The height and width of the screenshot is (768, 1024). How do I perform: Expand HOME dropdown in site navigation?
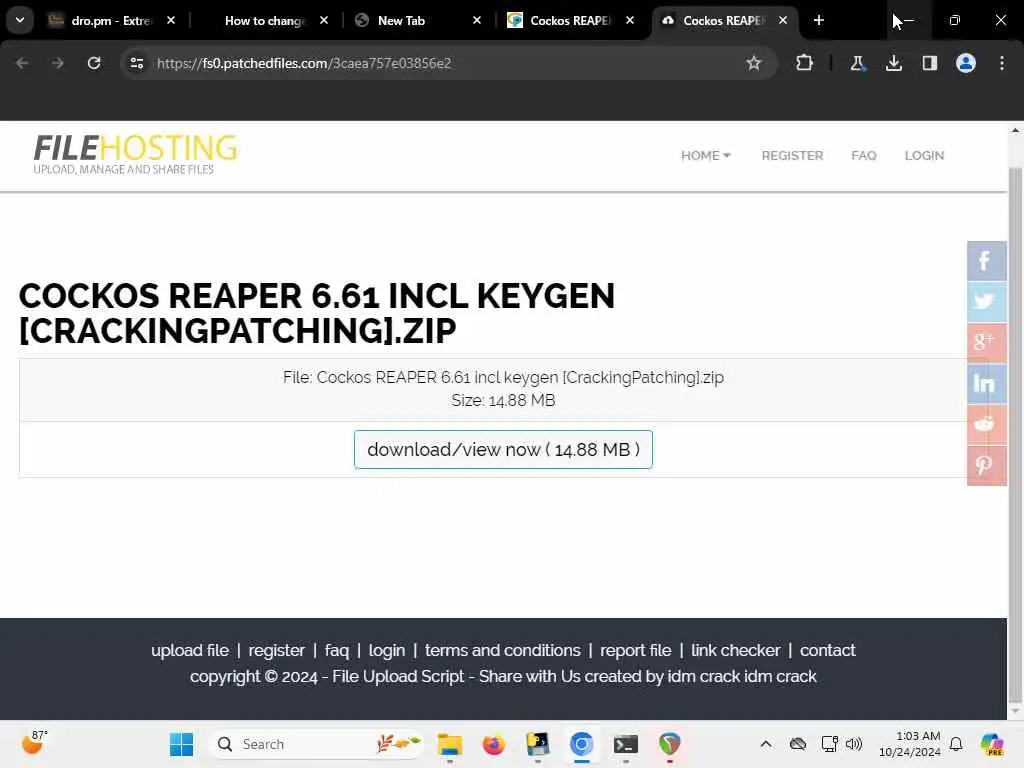tap(705, 155)
